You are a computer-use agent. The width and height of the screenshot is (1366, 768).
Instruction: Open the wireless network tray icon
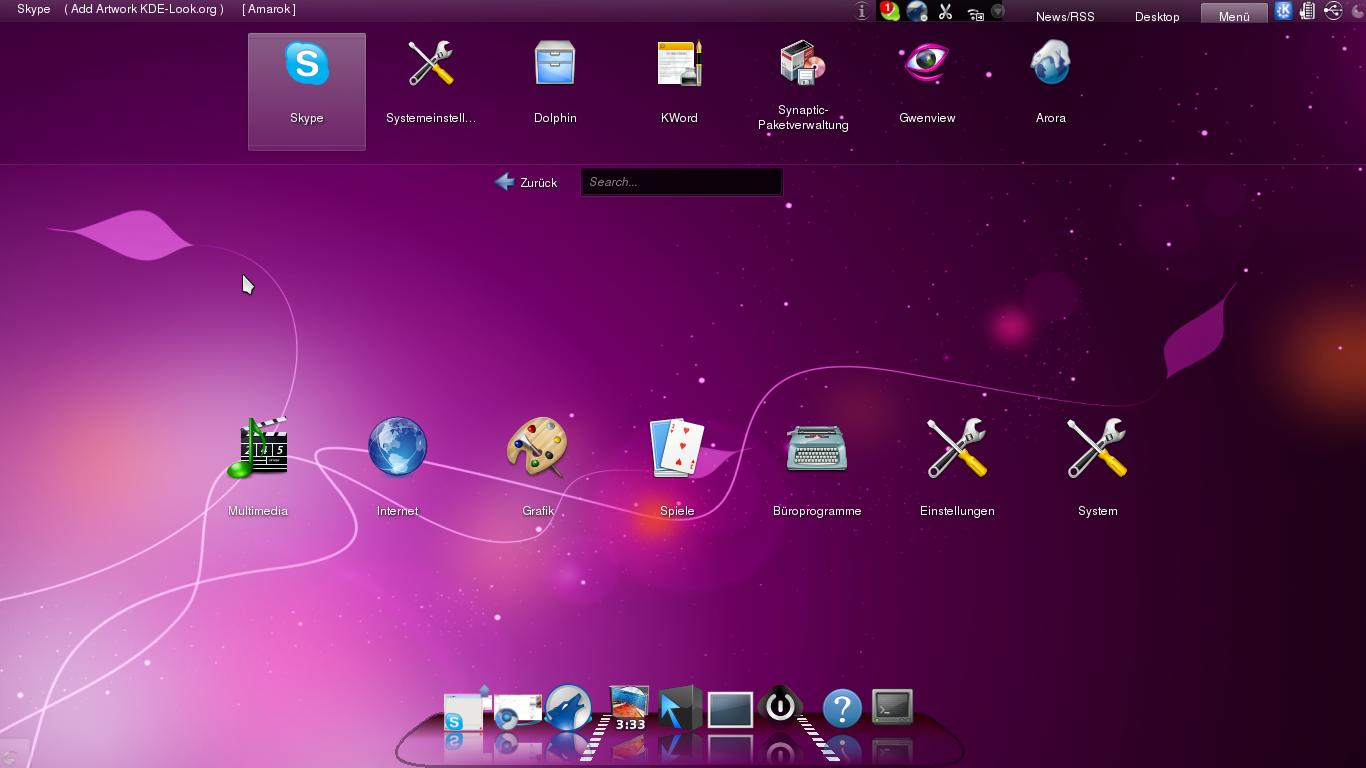coord(975,13)
